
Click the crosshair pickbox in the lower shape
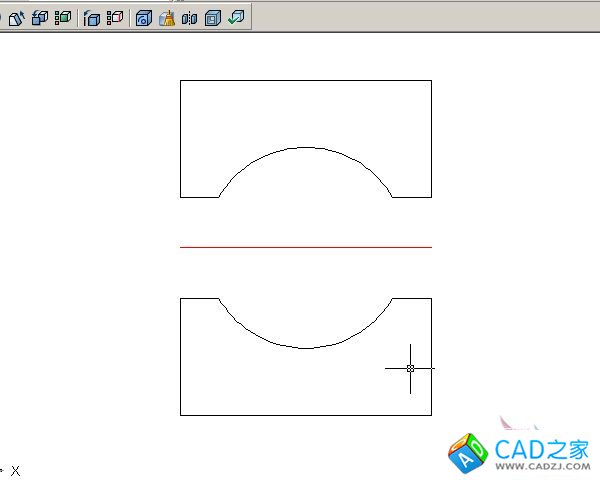pyautogui.click(x=410, y=368)
